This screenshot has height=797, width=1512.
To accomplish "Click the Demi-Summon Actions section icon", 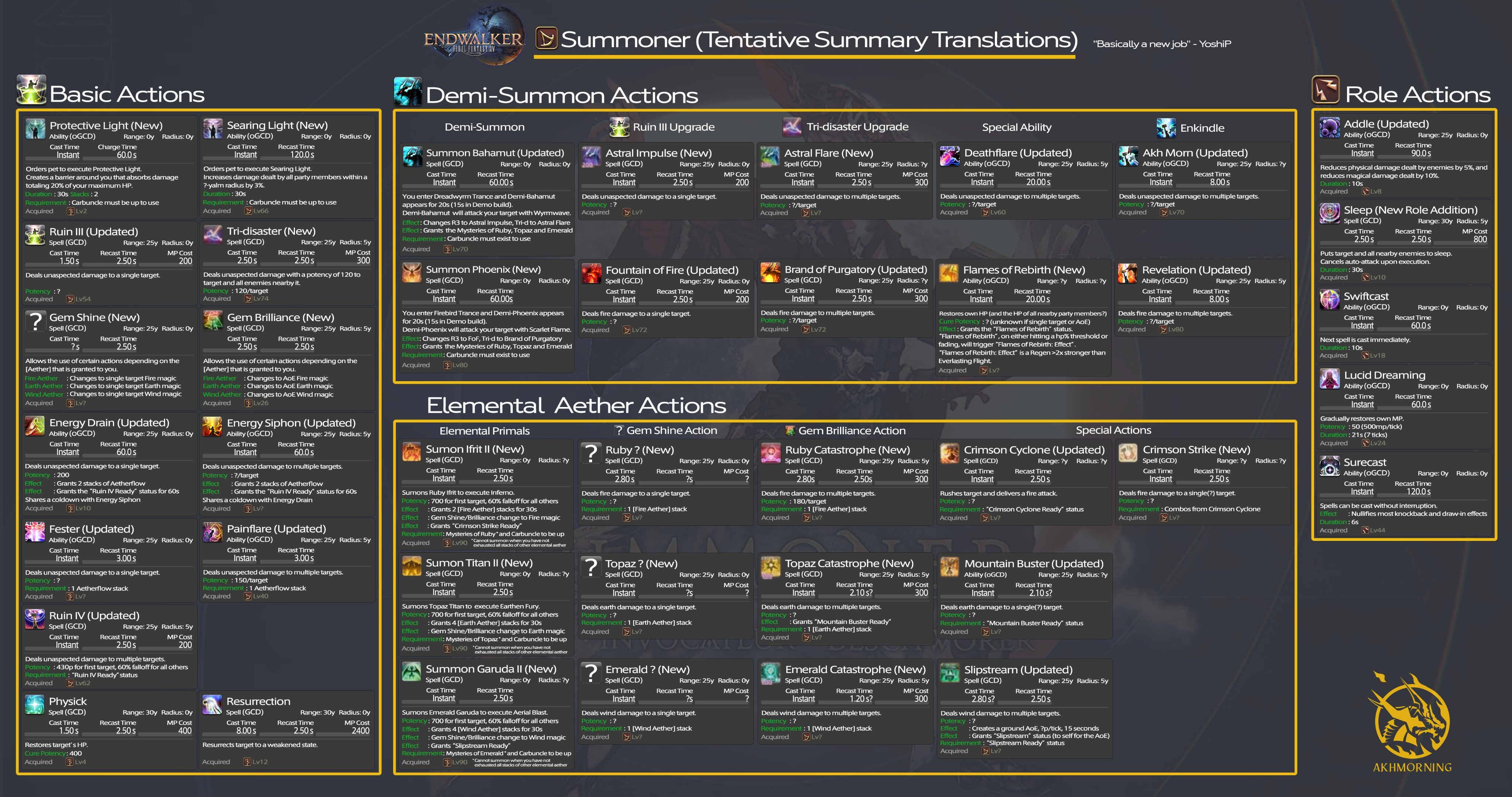I will [408, 92].
